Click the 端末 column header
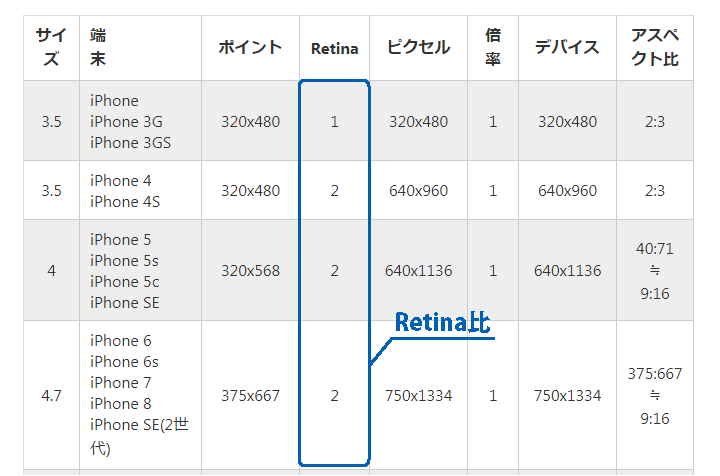 (98, 47)
